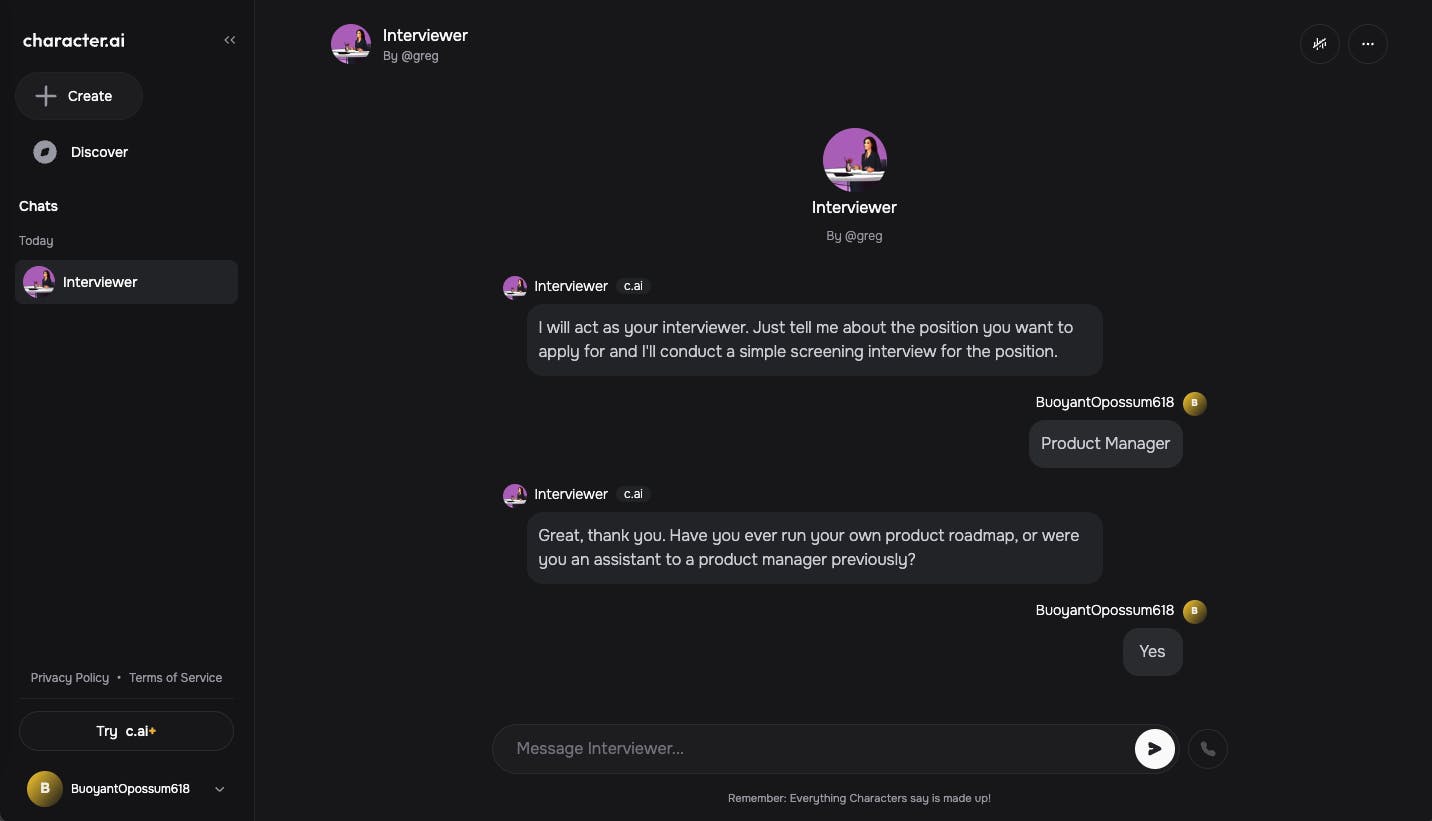Click the By @greg creator link in the header
Screen dimensions: 1432x821
(x=411, y=56)
